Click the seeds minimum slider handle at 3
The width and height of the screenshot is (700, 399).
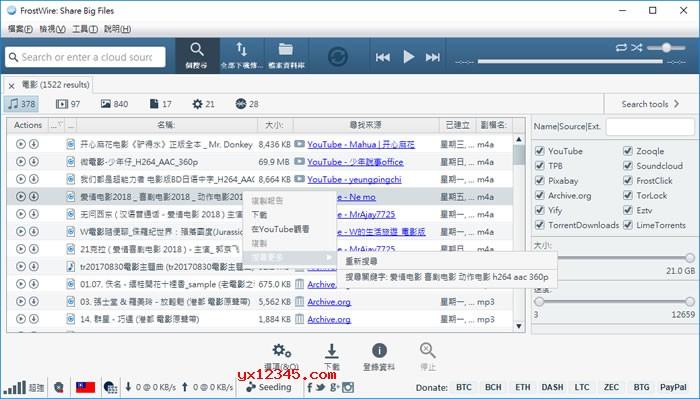(x=539, y=301)
